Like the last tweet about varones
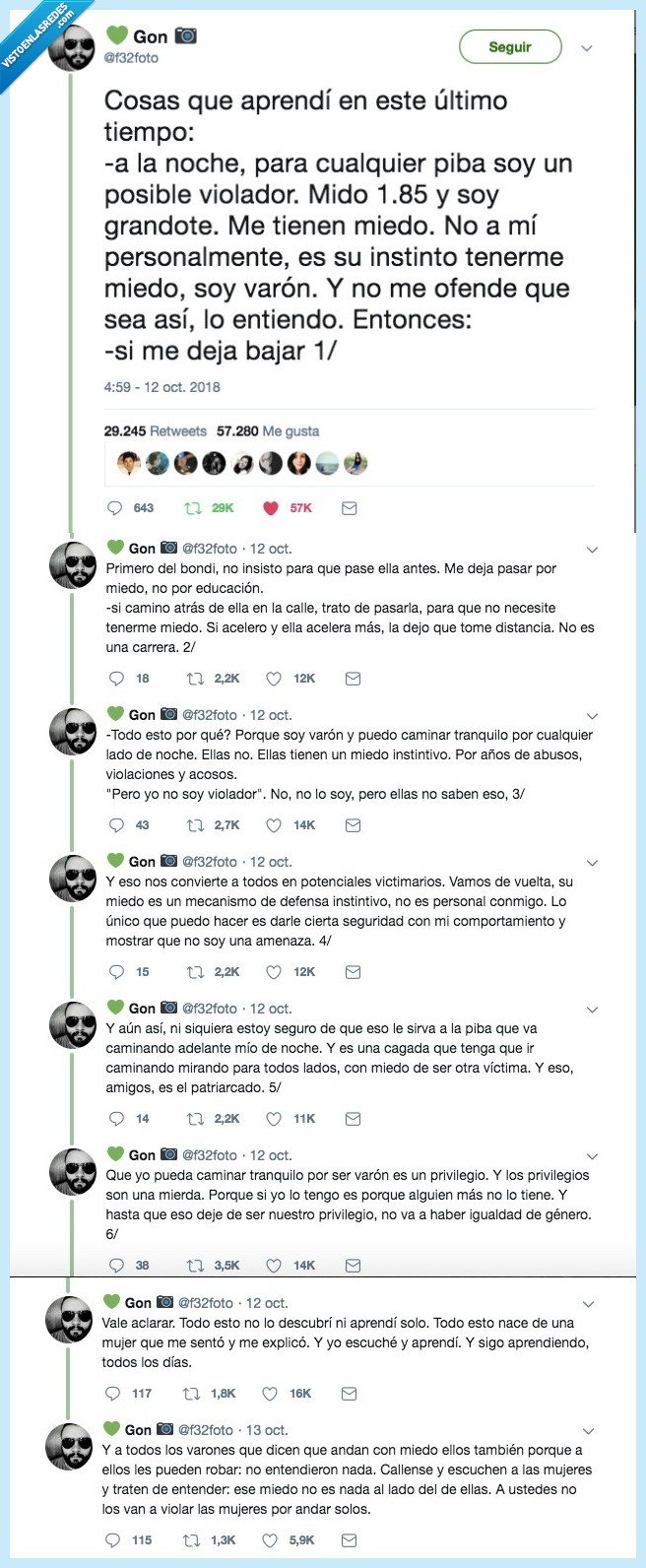 pos(269,1540)
